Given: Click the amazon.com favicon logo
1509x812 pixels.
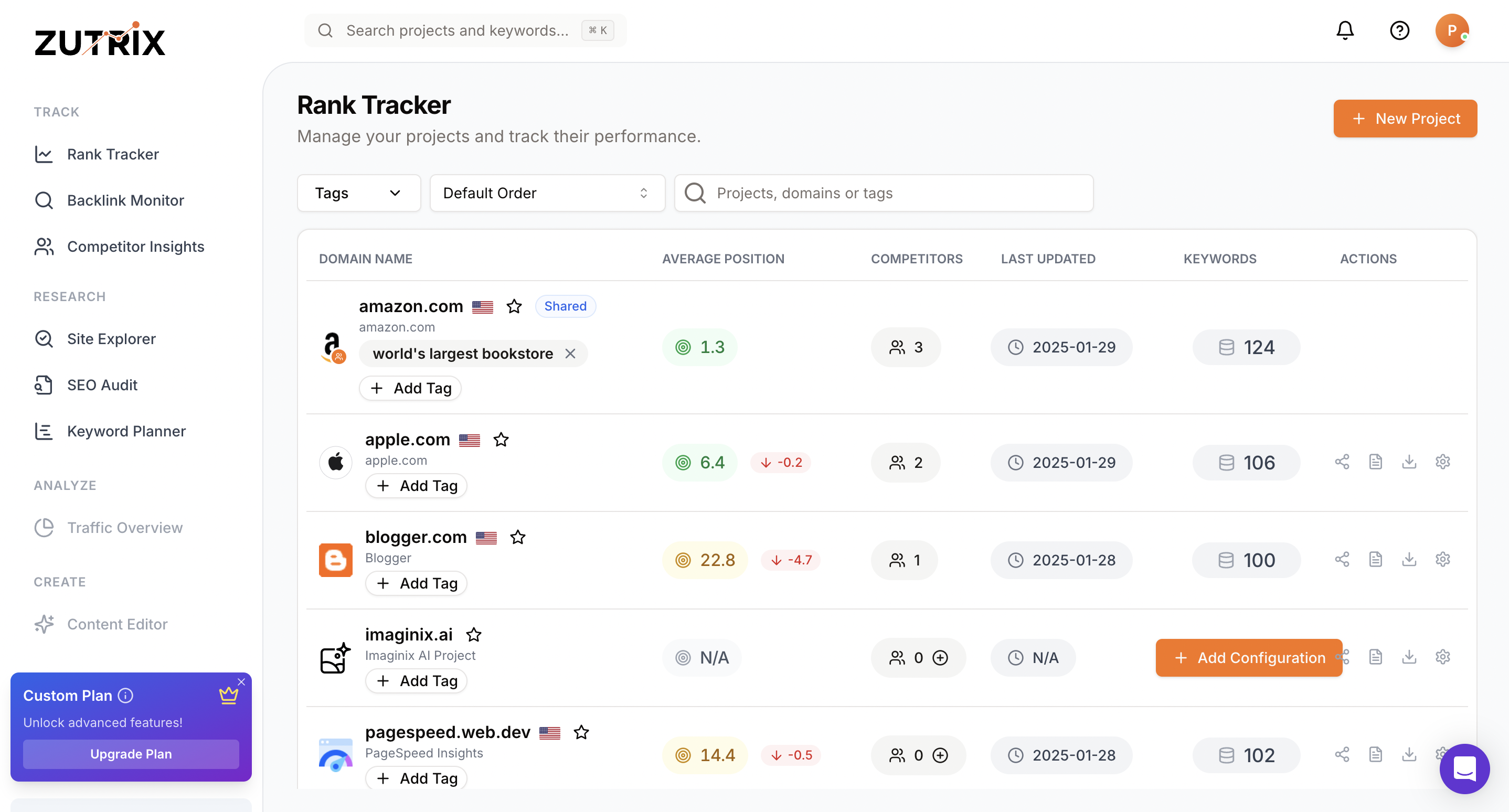Looking at the screenshot, I should coord(333,347).
